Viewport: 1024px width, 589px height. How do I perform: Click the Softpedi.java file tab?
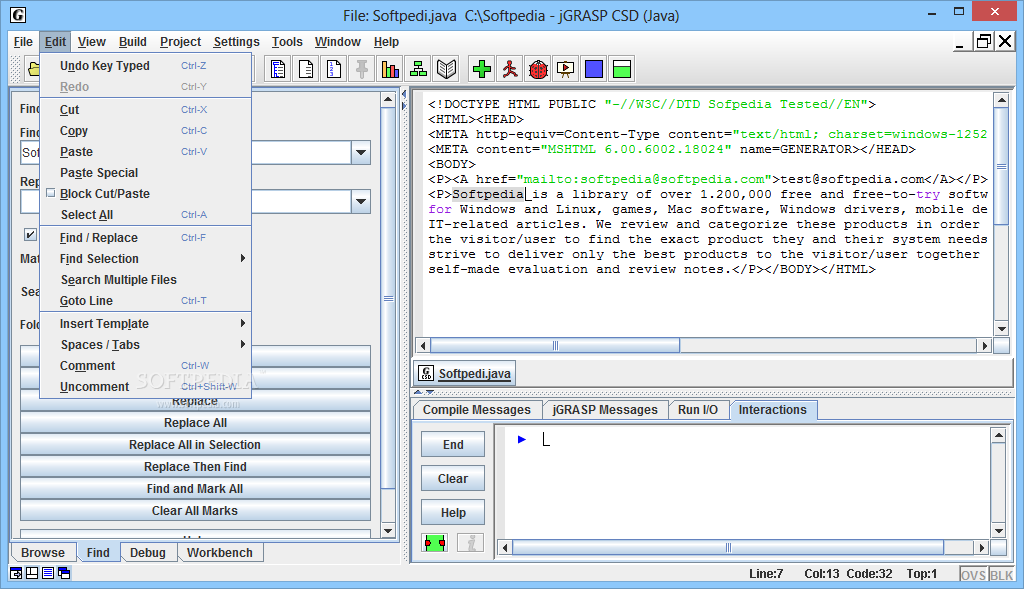465,374
